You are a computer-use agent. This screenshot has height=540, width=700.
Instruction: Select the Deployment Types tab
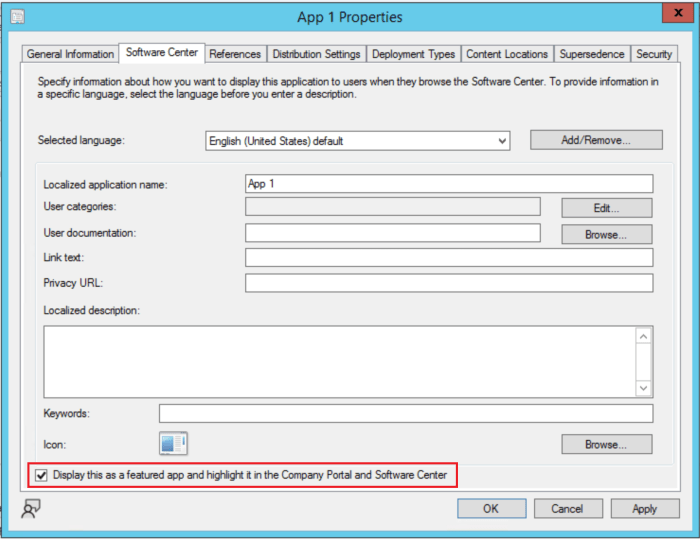pos(414,54)
